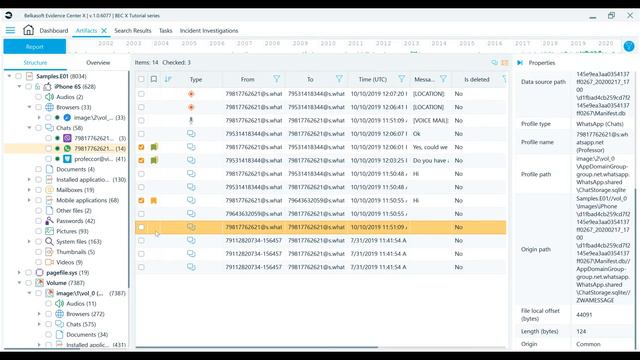
Task: Toggle chat view icon above table
Action: point(495,62)
